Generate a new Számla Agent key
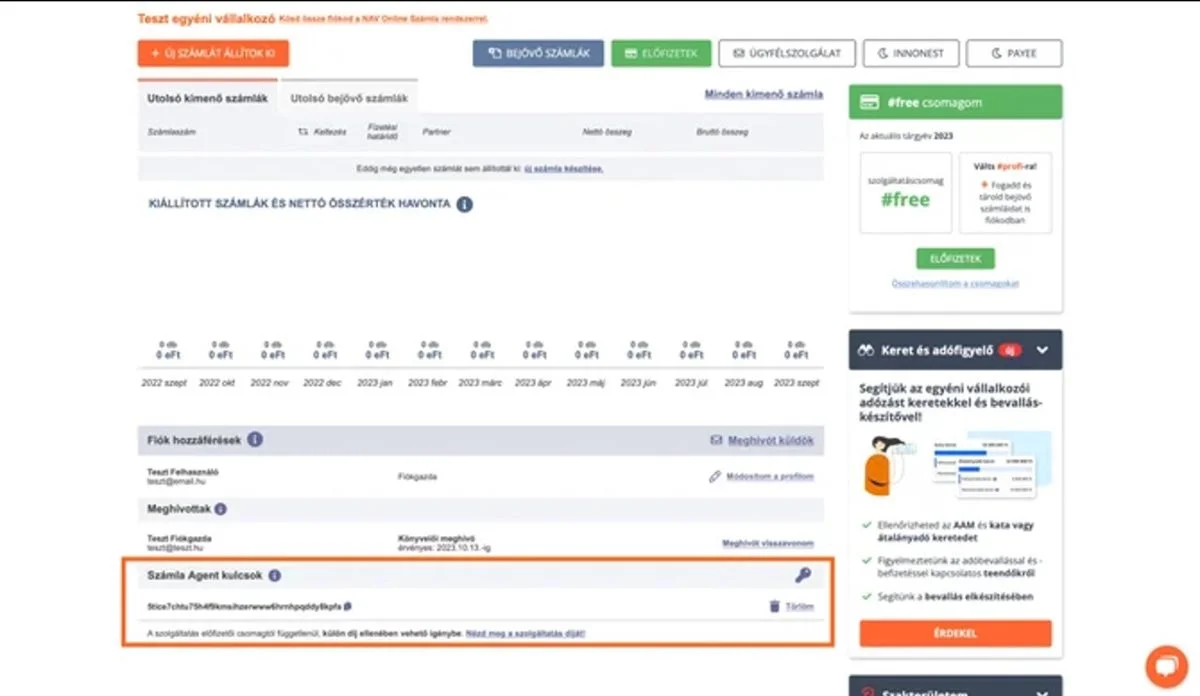This screenshot has width=1200, height=696. 803,575
